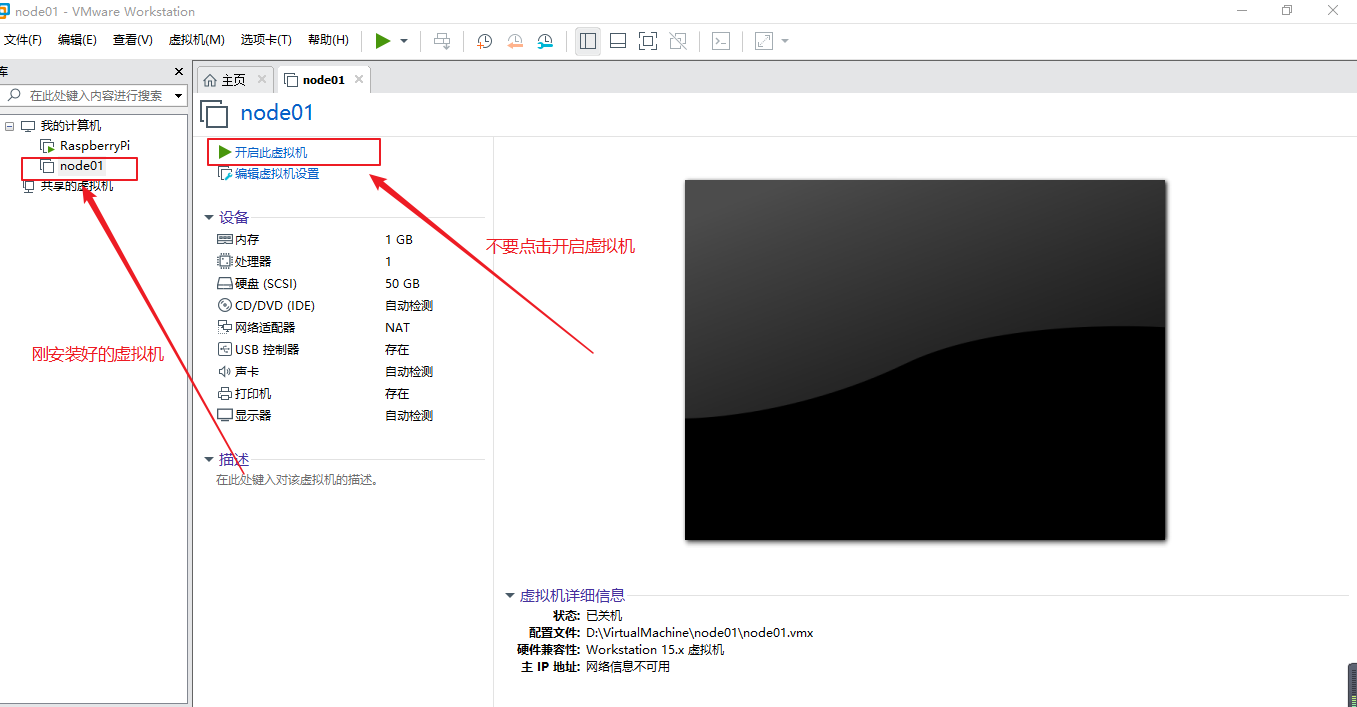Viewport: 1357px width, 707px height.
Task: Toggle the thumbnail bar display icon
Action: [617, 41]
